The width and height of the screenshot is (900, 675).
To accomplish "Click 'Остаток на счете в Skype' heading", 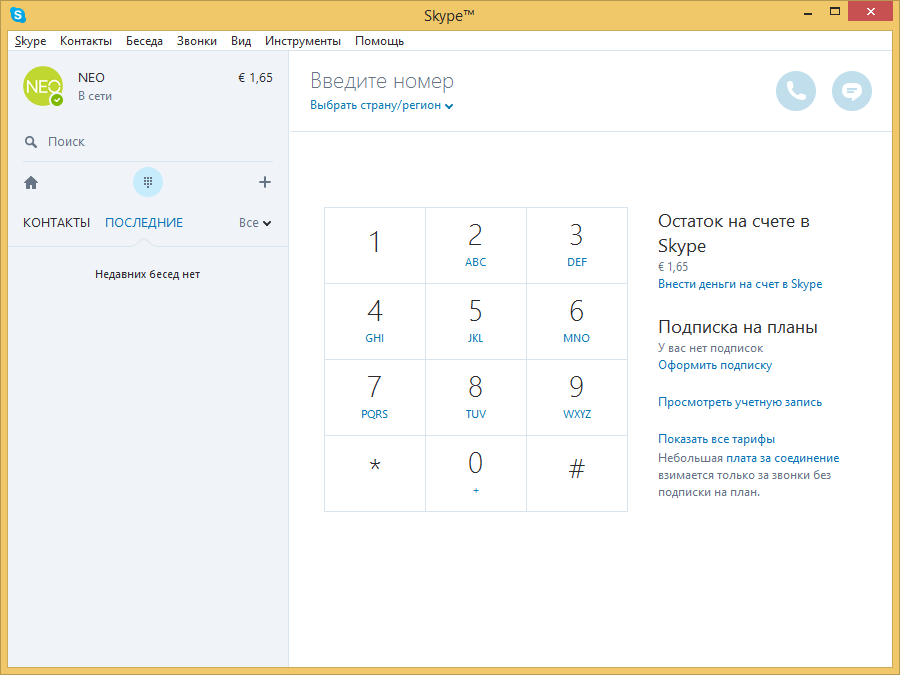I will coord(734,233).
